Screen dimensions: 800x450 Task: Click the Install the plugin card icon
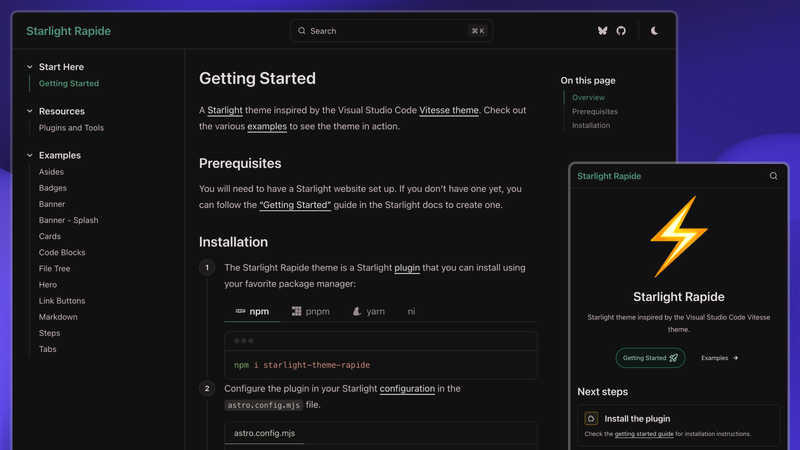(591, 418)
